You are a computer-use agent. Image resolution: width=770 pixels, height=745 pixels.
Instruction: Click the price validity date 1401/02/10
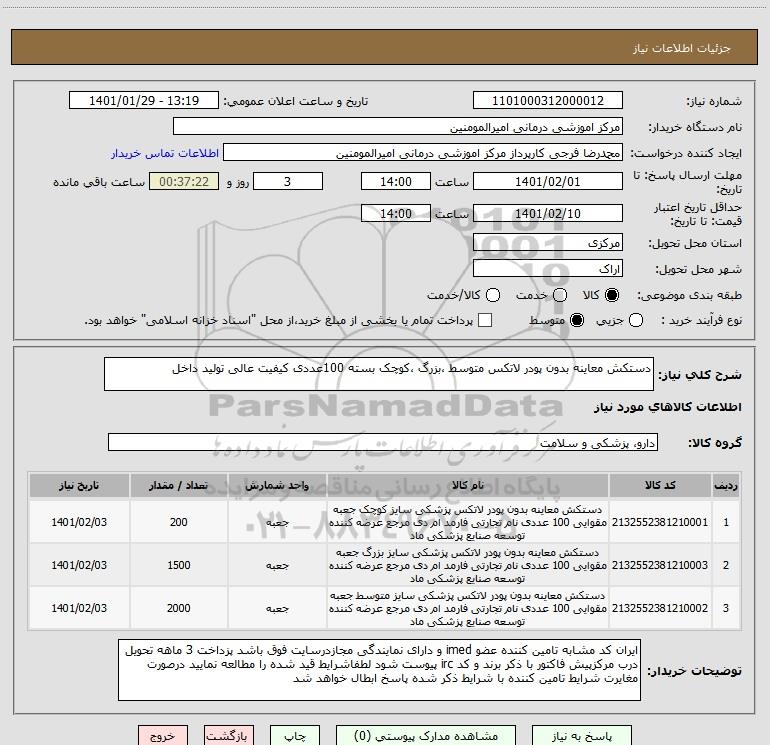548,214
